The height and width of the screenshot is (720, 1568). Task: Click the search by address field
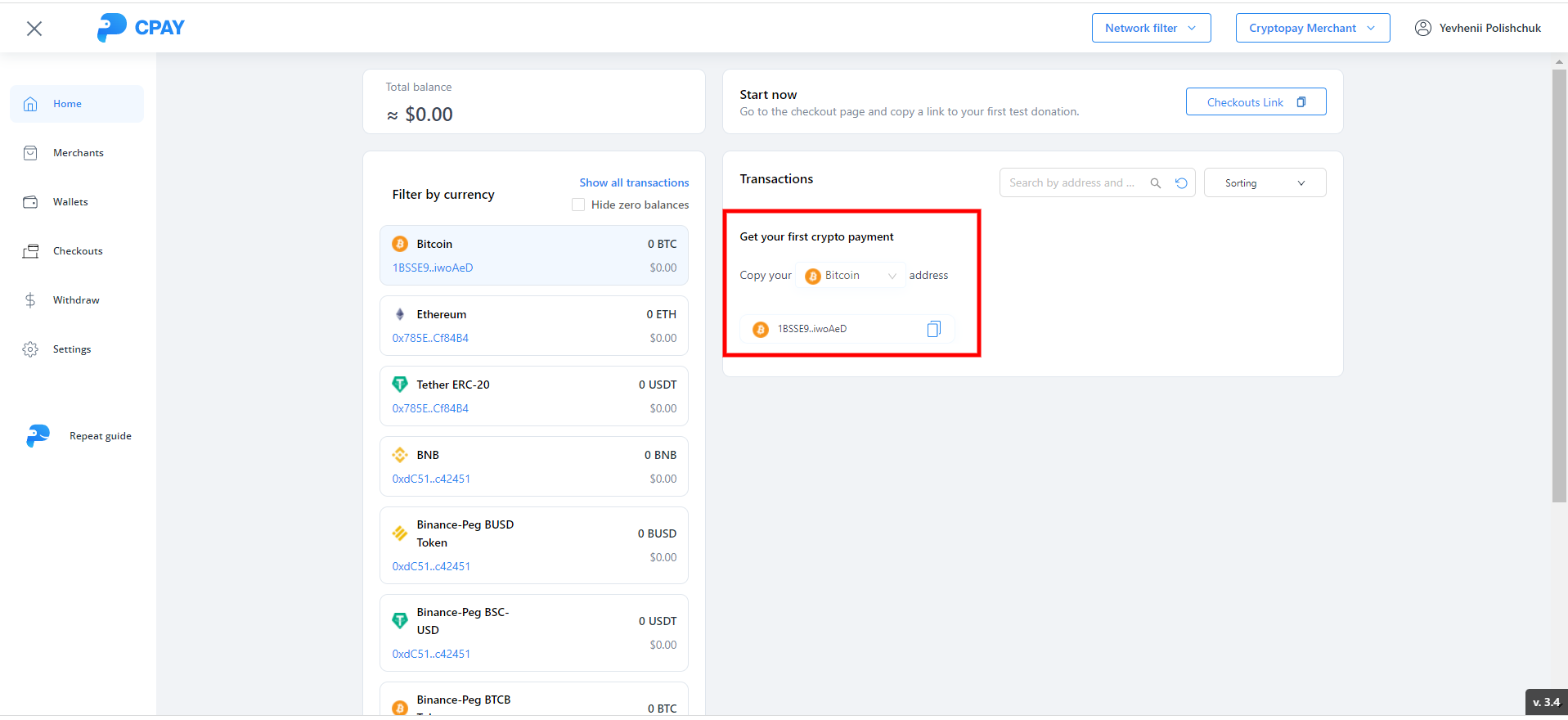(x=1072, y=183)
